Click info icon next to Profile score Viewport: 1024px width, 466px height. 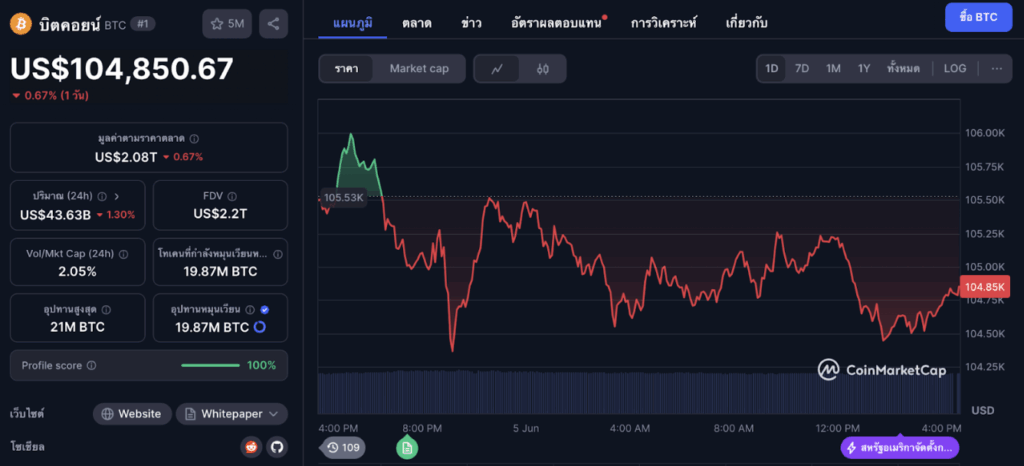tap(91, 366)
